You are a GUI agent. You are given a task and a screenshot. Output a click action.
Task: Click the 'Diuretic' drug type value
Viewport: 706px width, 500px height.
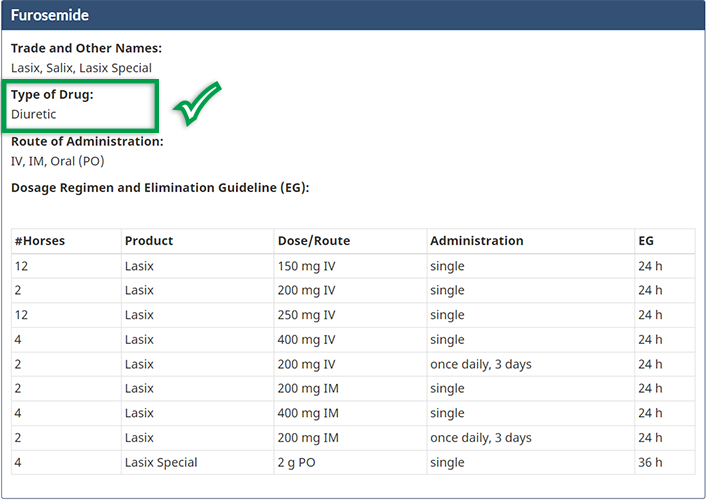33,114
